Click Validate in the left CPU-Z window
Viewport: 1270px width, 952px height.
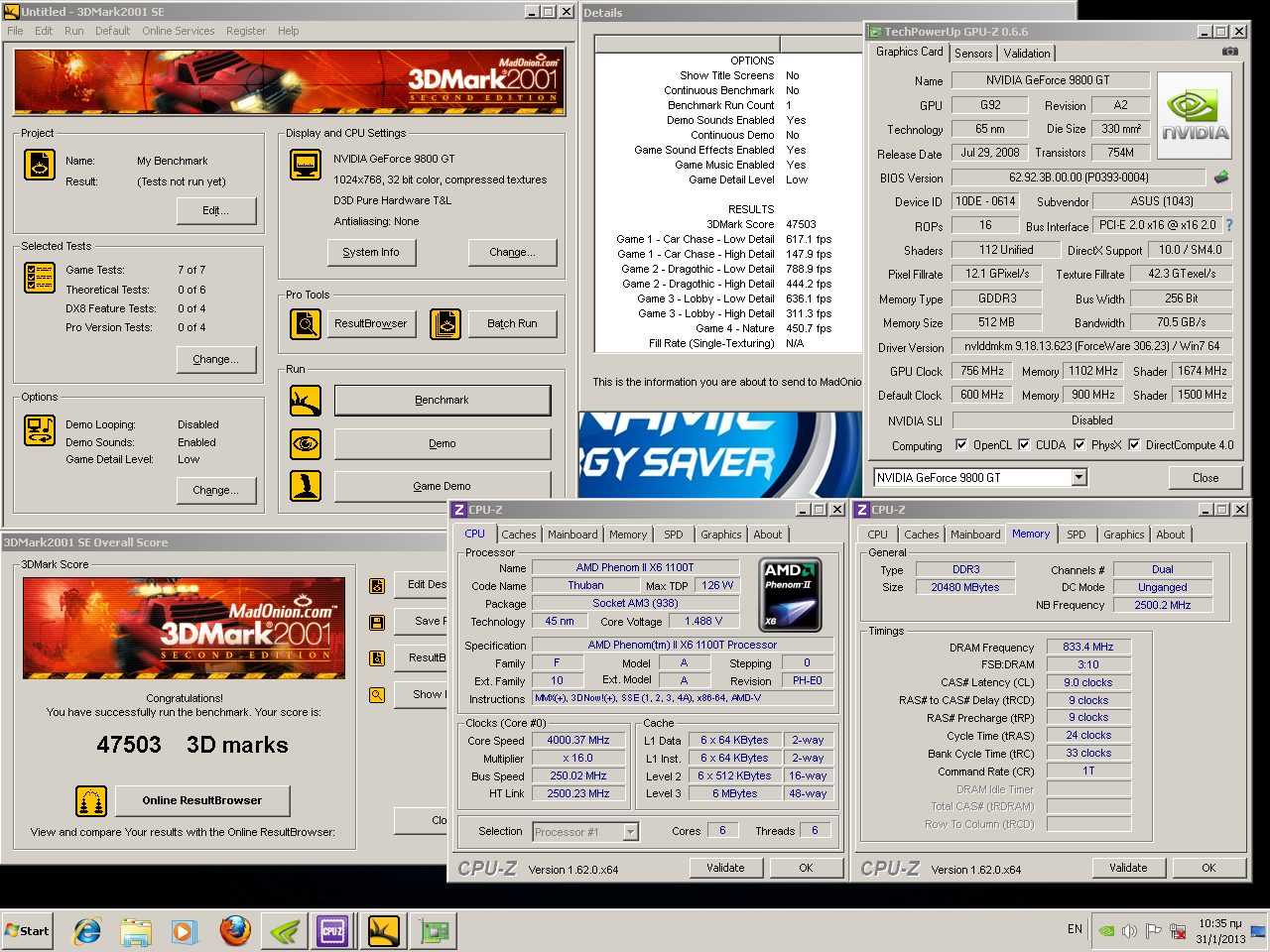(x=725, y=868)
